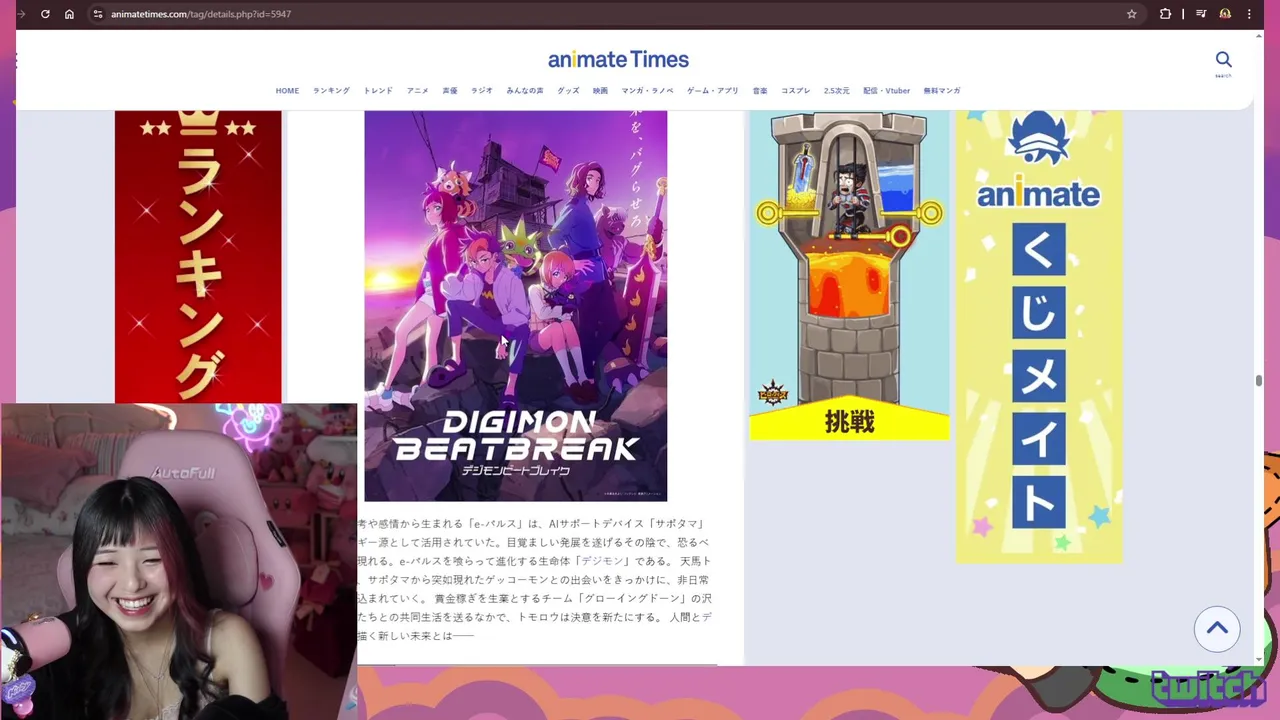Click the scroll-to-top arrow button

click(x=1217, y=629)
